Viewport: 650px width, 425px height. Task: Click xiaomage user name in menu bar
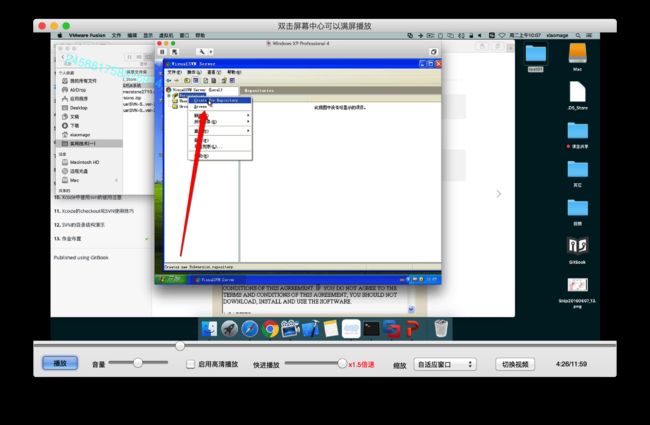click(x=557, y=35)
